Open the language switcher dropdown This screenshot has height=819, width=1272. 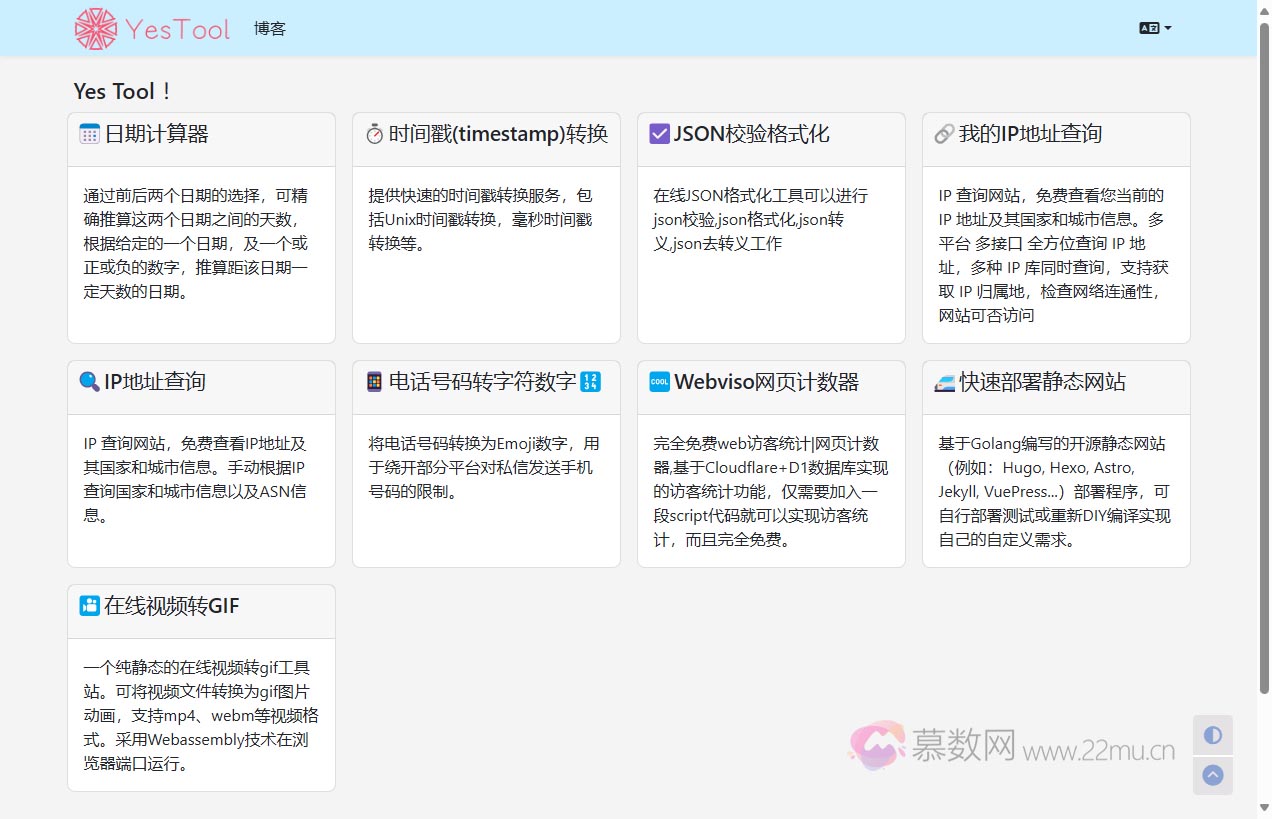(1155, 28)
